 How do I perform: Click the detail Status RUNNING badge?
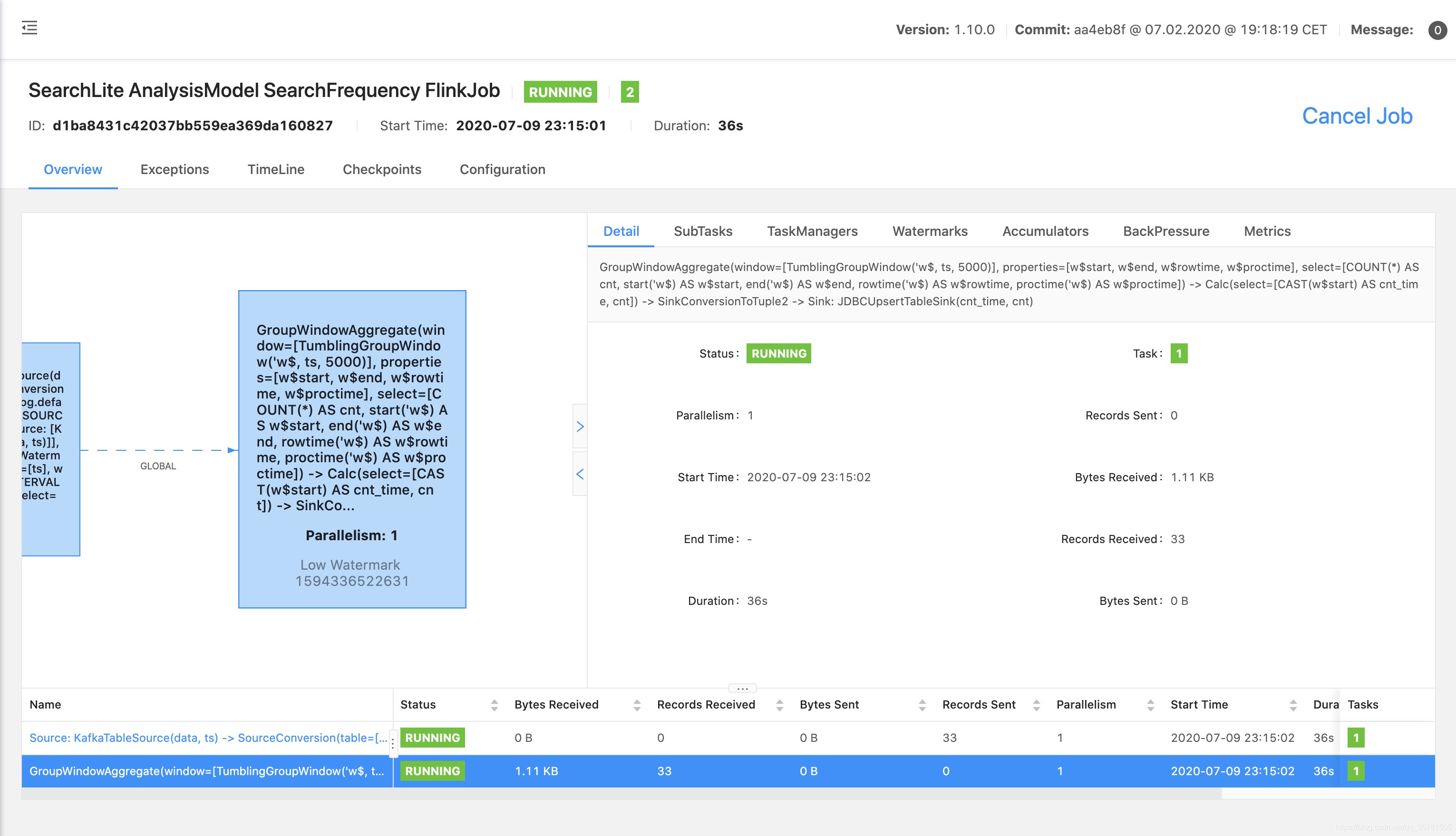(778, 354)
